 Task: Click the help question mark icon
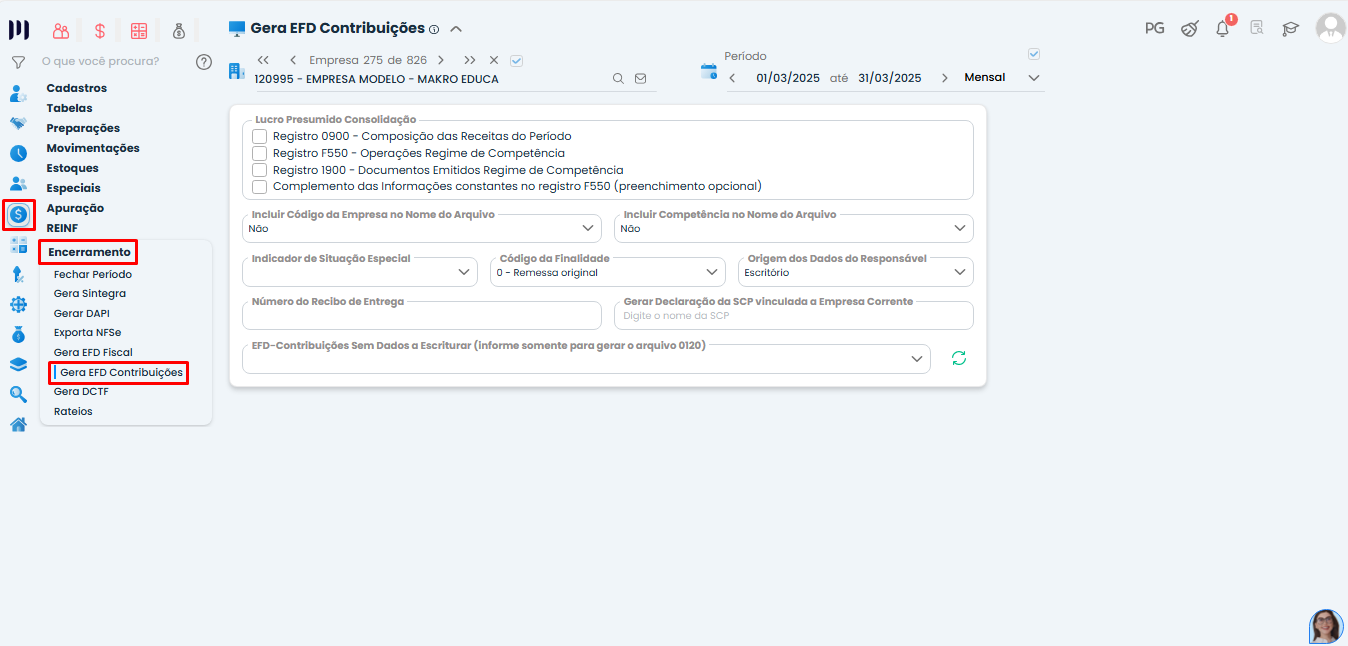tap(204, 62)
